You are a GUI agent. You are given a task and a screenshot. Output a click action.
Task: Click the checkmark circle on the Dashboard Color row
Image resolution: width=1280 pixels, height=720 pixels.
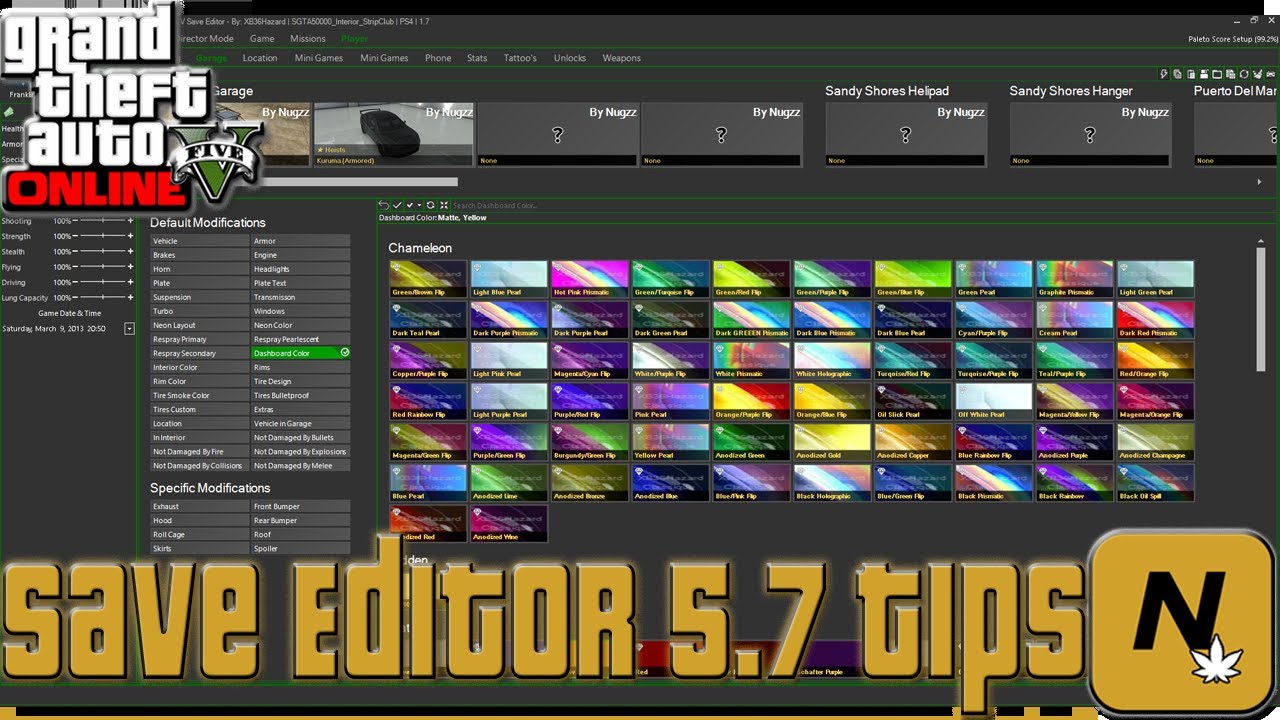coord(344,353)
